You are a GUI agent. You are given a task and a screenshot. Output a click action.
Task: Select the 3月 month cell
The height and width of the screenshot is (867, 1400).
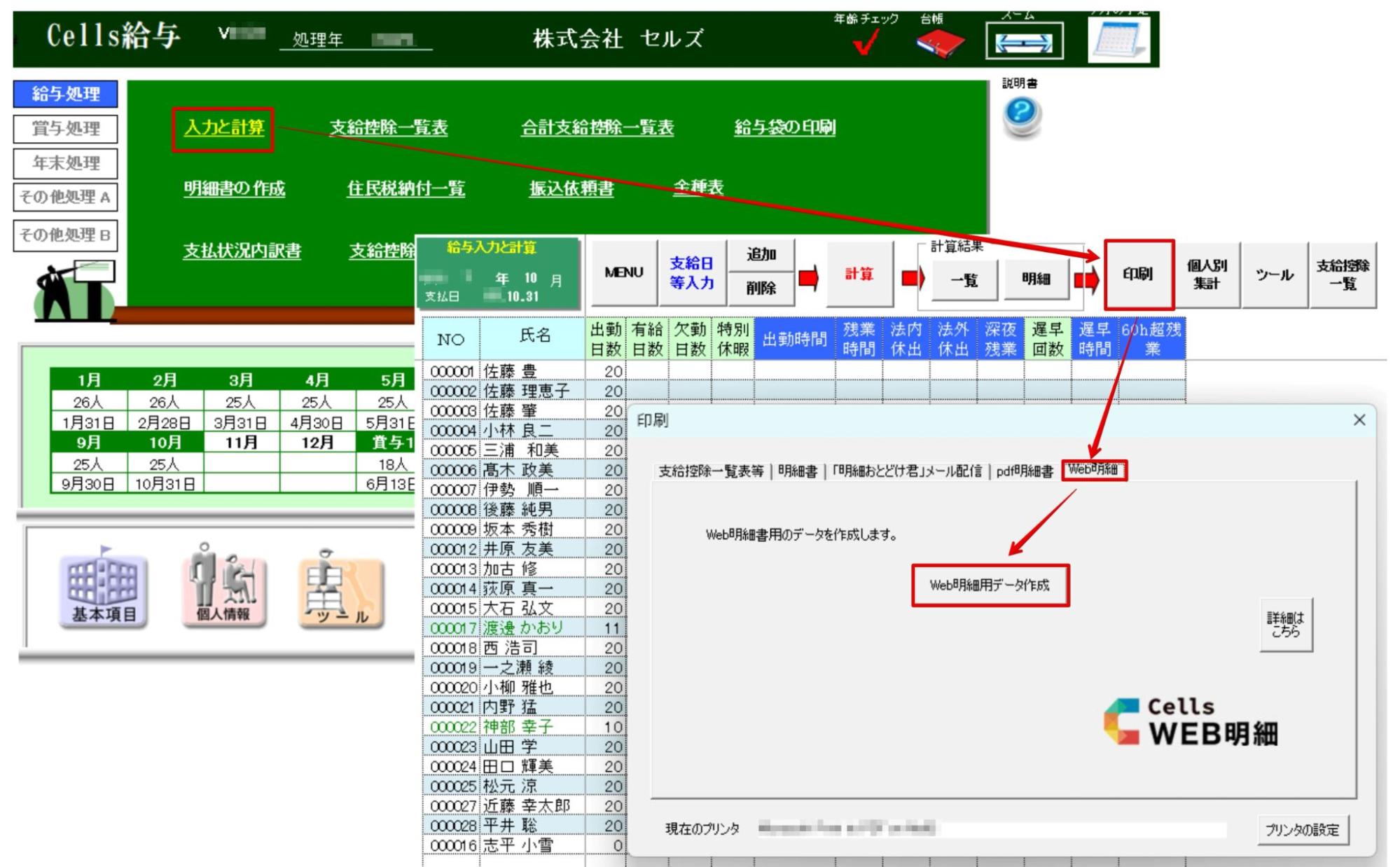(241, 380)
